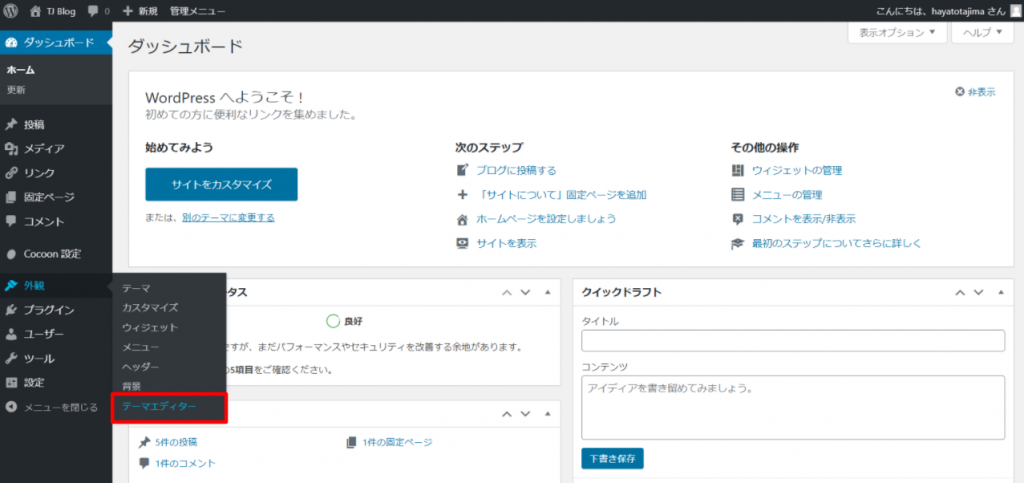
Task: Click the monitor icon beside サイトを表示
Action: click(x=462, y=243)
